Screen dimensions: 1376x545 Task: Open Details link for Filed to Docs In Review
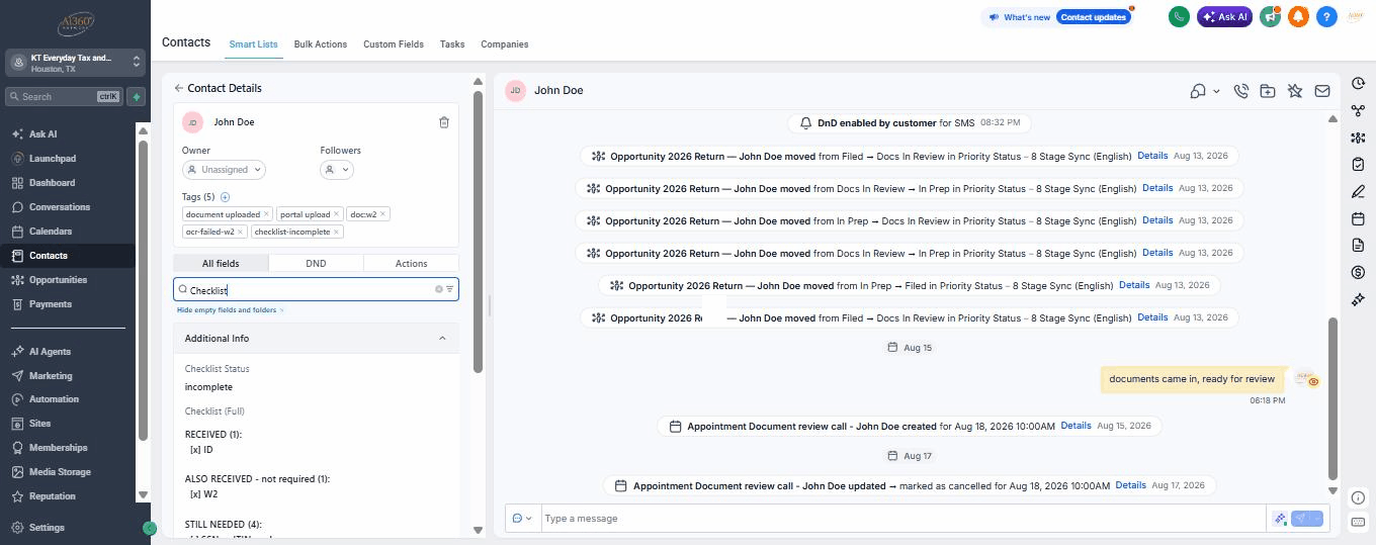pyautogui.click(x=1152, y=156)
